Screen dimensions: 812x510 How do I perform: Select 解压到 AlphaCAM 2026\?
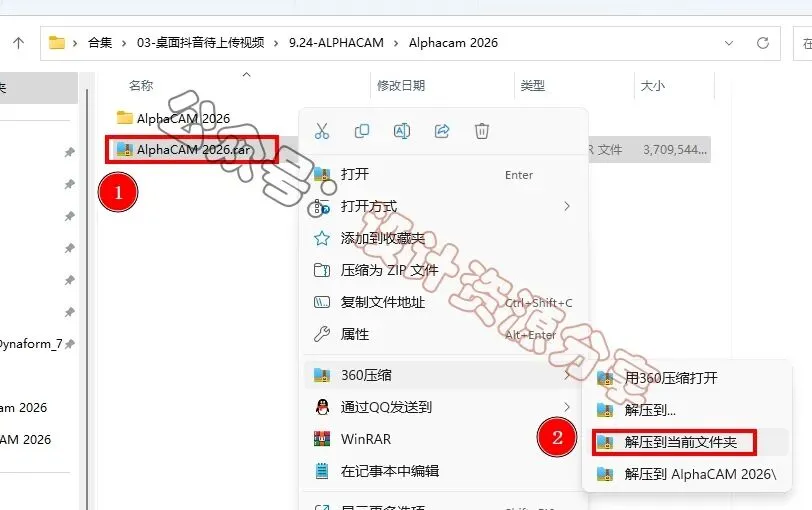pyautogui.click(x=687, y=474)
